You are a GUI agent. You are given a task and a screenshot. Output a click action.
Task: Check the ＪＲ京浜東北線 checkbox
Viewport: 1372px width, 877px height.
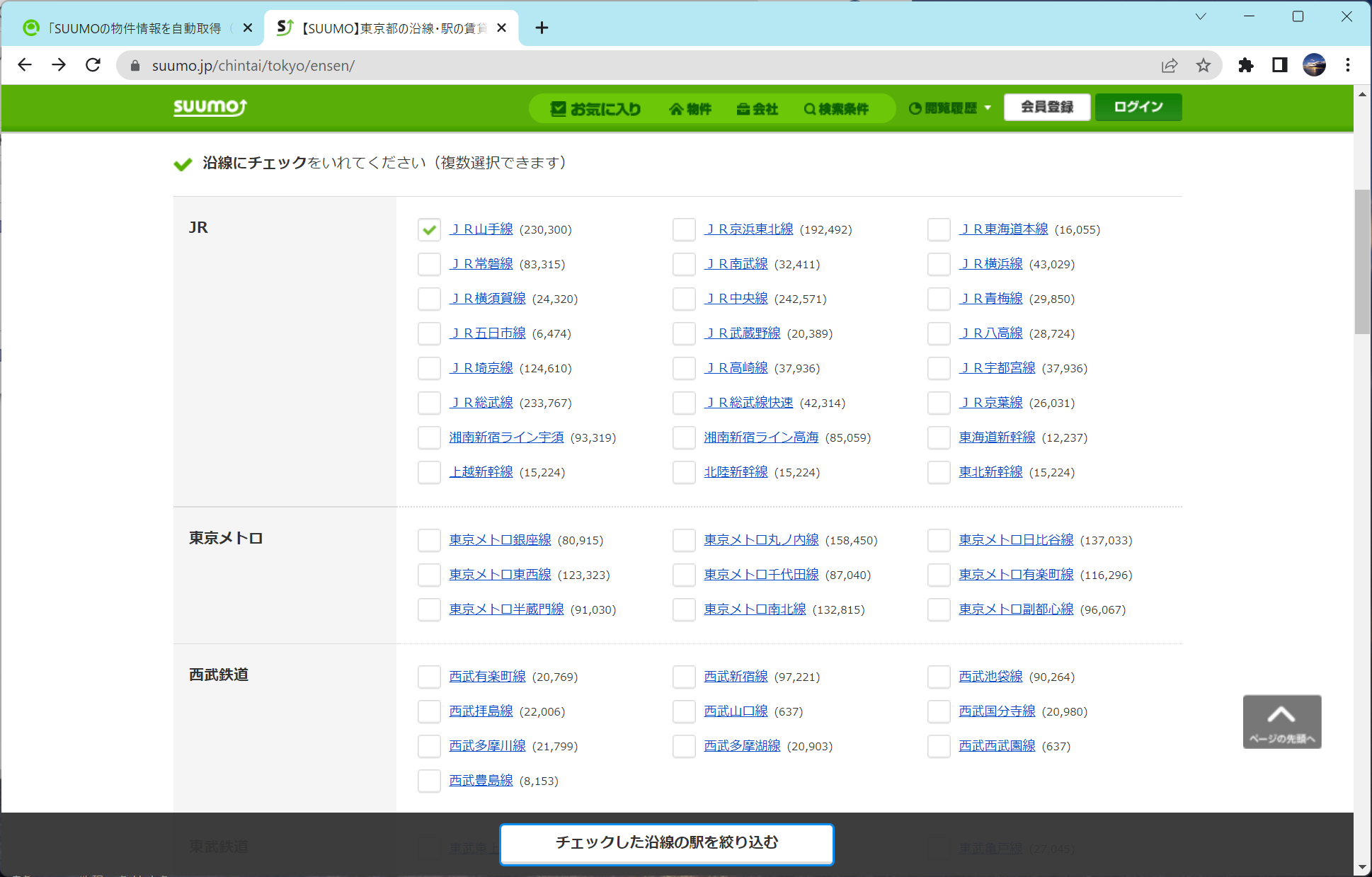click(684, 229)
